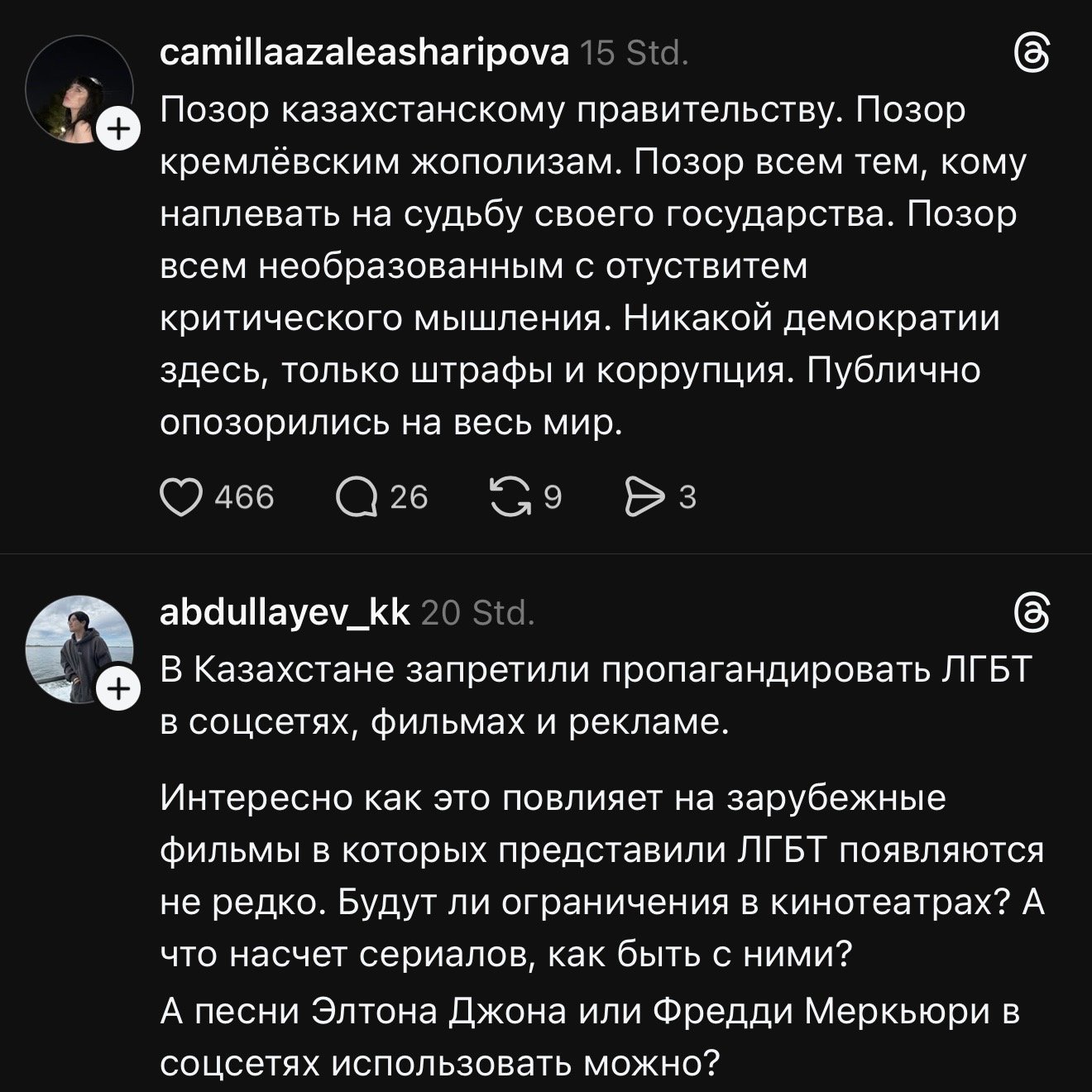Follow abdullayev_kk using the plus badge

(119, 689)
